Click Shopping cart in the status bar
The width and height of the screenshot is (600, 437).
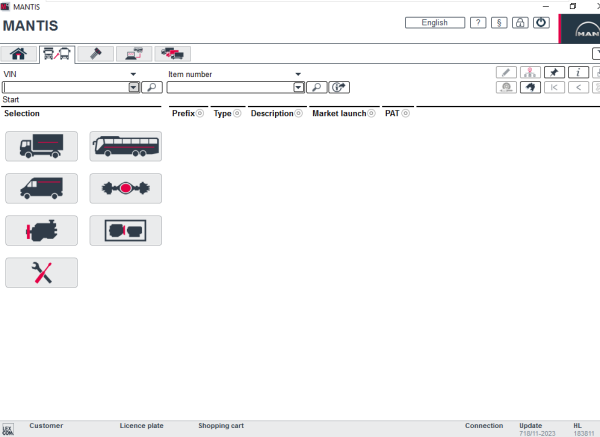point(221,426)
